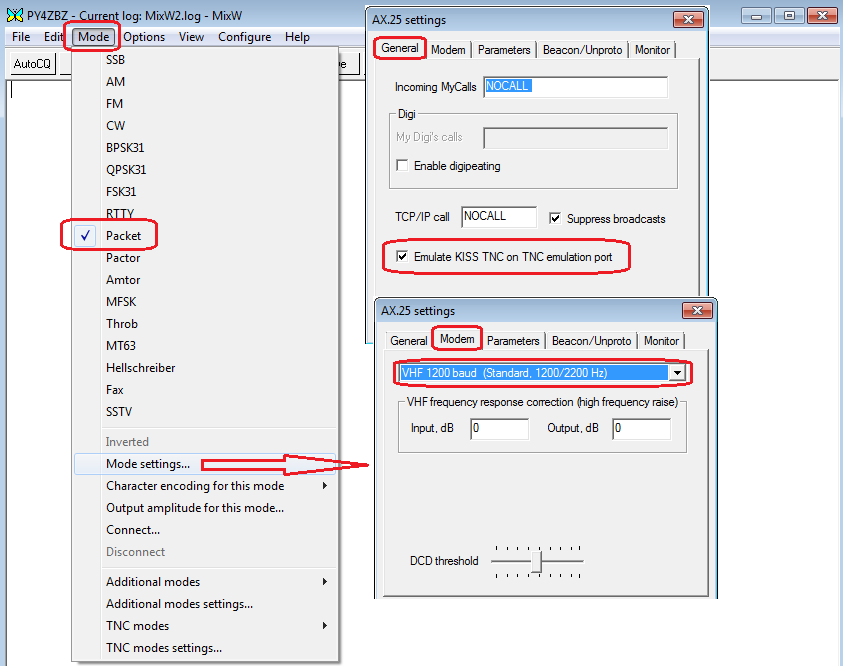This screenshot has width=843, height=666.
Task: Open Beacon/Unproto tab in lower AX.25 dialog
Action: pos(591,341)
